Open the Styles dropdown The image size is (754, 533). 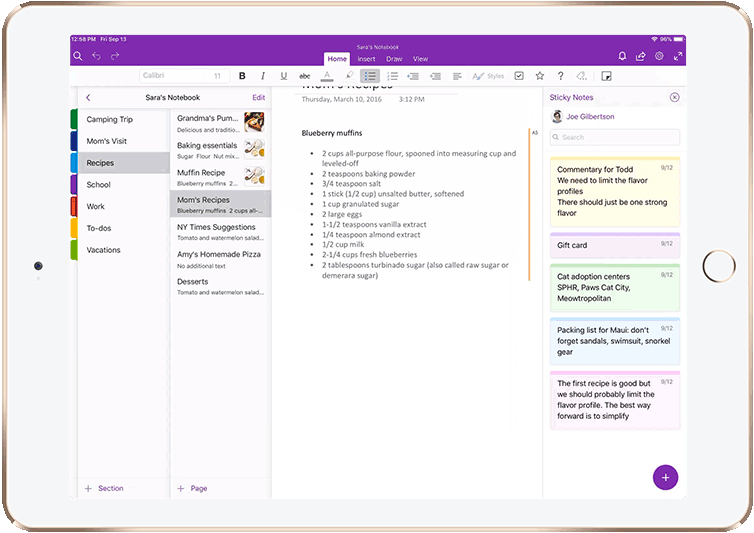tap(489, 76)
